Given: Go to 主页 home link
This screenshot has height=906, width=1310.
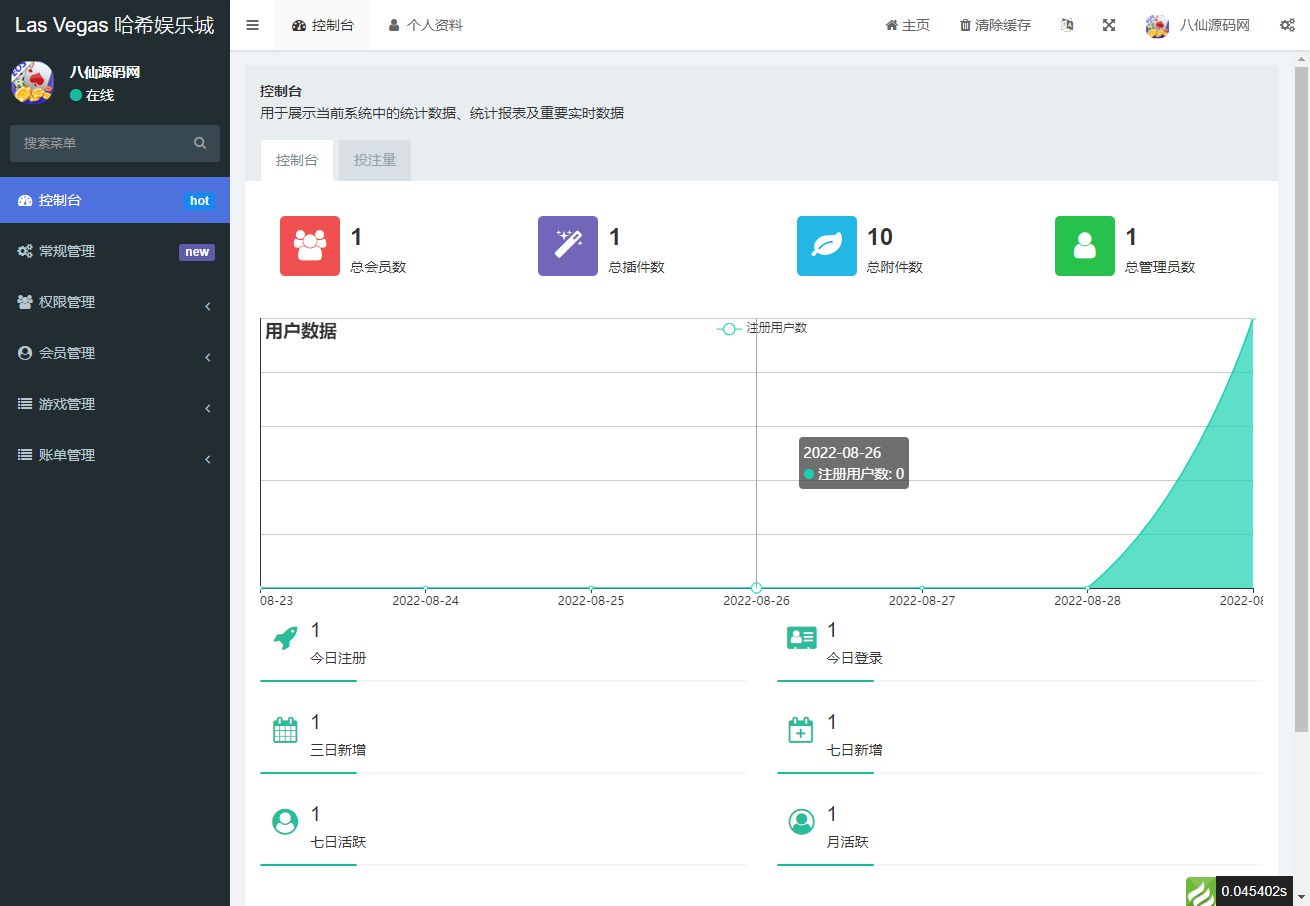Looking at the screenshot, I should (907, 25).
